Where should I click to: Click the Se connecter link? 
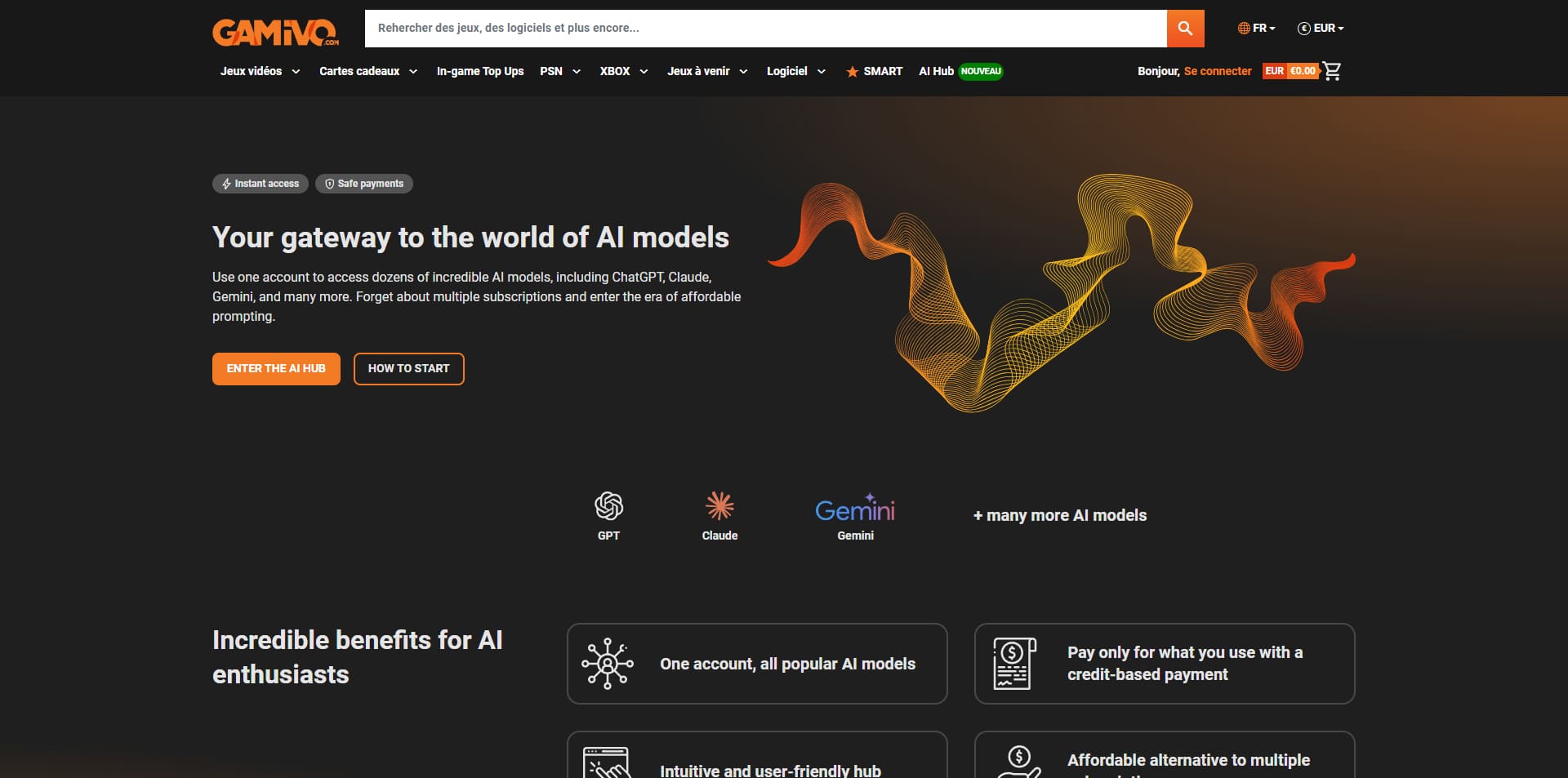coord(1217,71)
